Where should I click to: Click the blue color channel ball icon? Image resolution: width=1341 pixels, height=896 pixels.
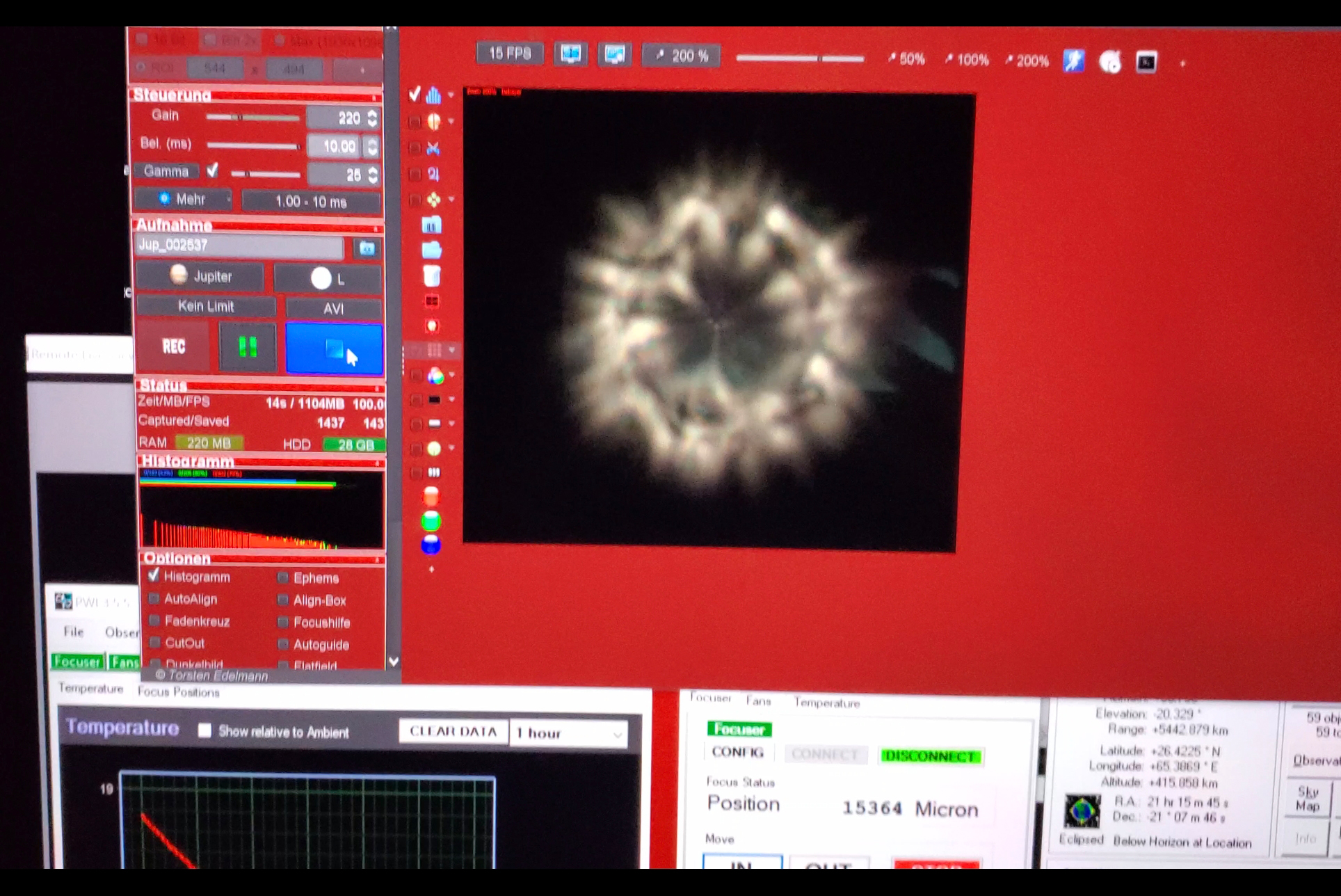[x=431, y=545]
